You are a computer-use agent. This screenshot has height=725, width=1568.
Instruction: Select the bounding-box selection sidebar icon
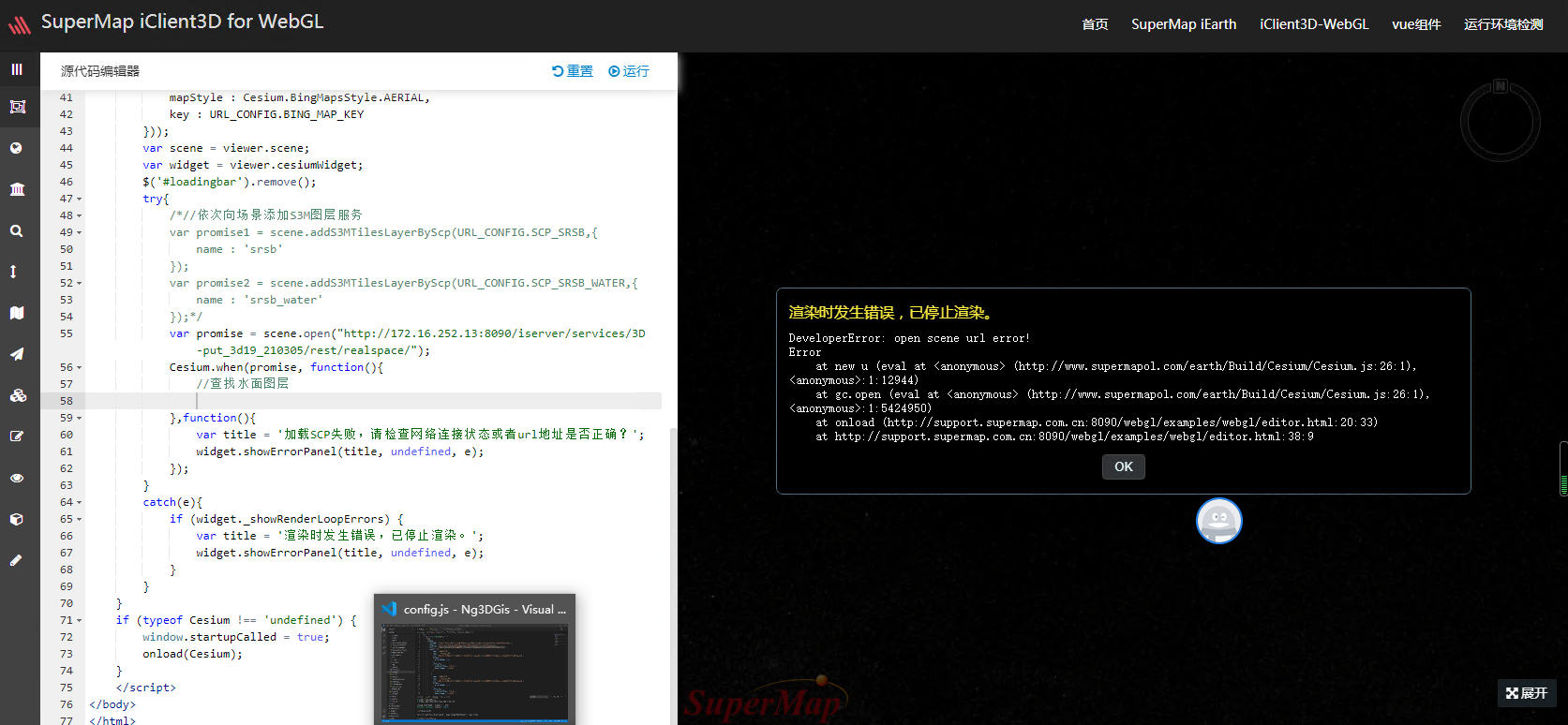tap(17, 107)
